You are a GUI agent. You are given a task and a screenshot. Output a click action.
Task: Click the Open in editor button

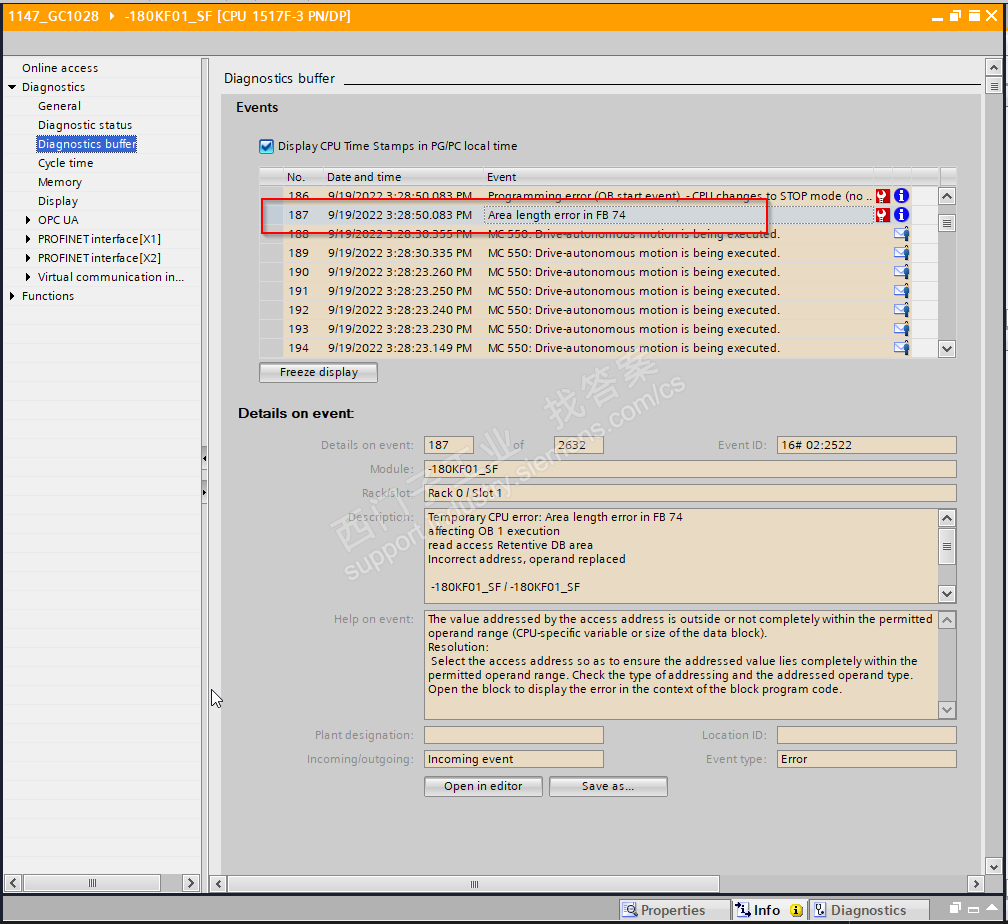[483, 786]
